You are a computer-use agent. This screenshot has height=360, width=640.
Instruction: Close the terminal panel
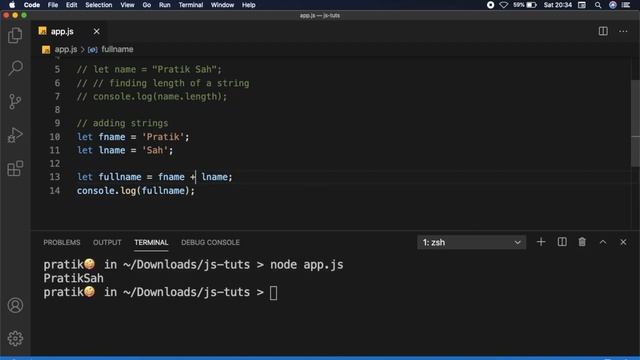click(623, 242)
